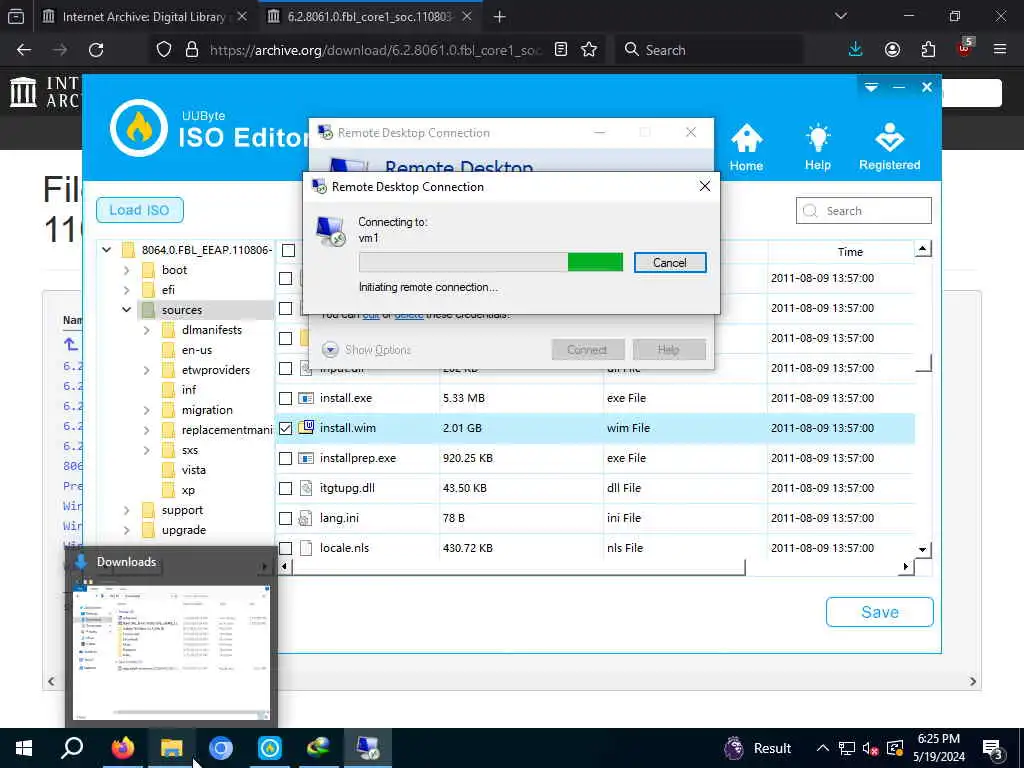This screenshot has height=768, width=1024.
Task: Toggle reader view icon in address bar
Action: pyautogui.click(x=560, y=50)
